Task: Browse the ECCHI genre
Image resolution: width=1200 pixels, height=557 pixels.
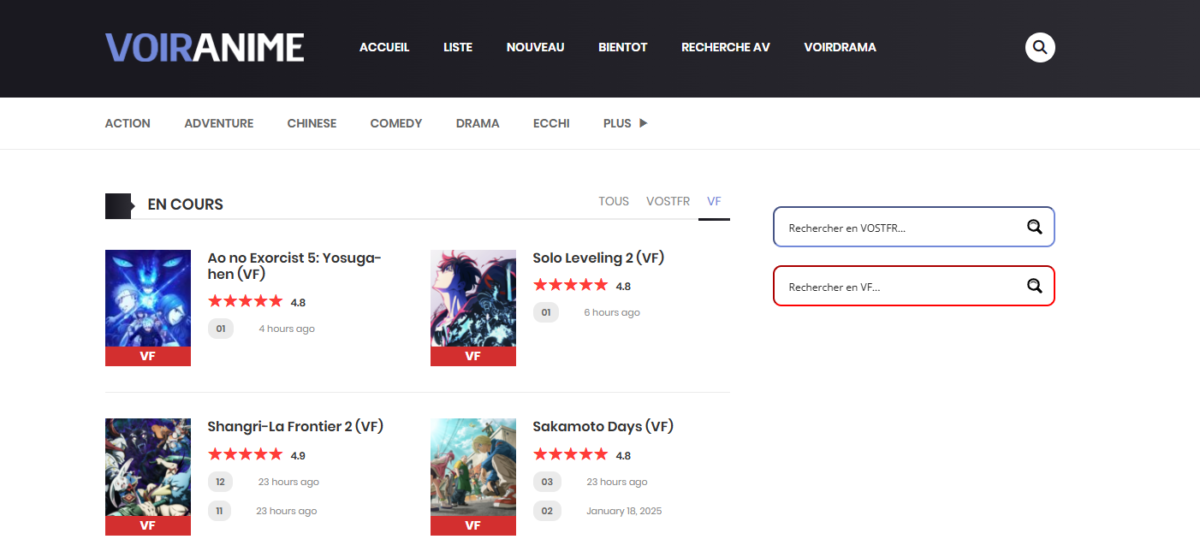Action: (x=551, y=123)
